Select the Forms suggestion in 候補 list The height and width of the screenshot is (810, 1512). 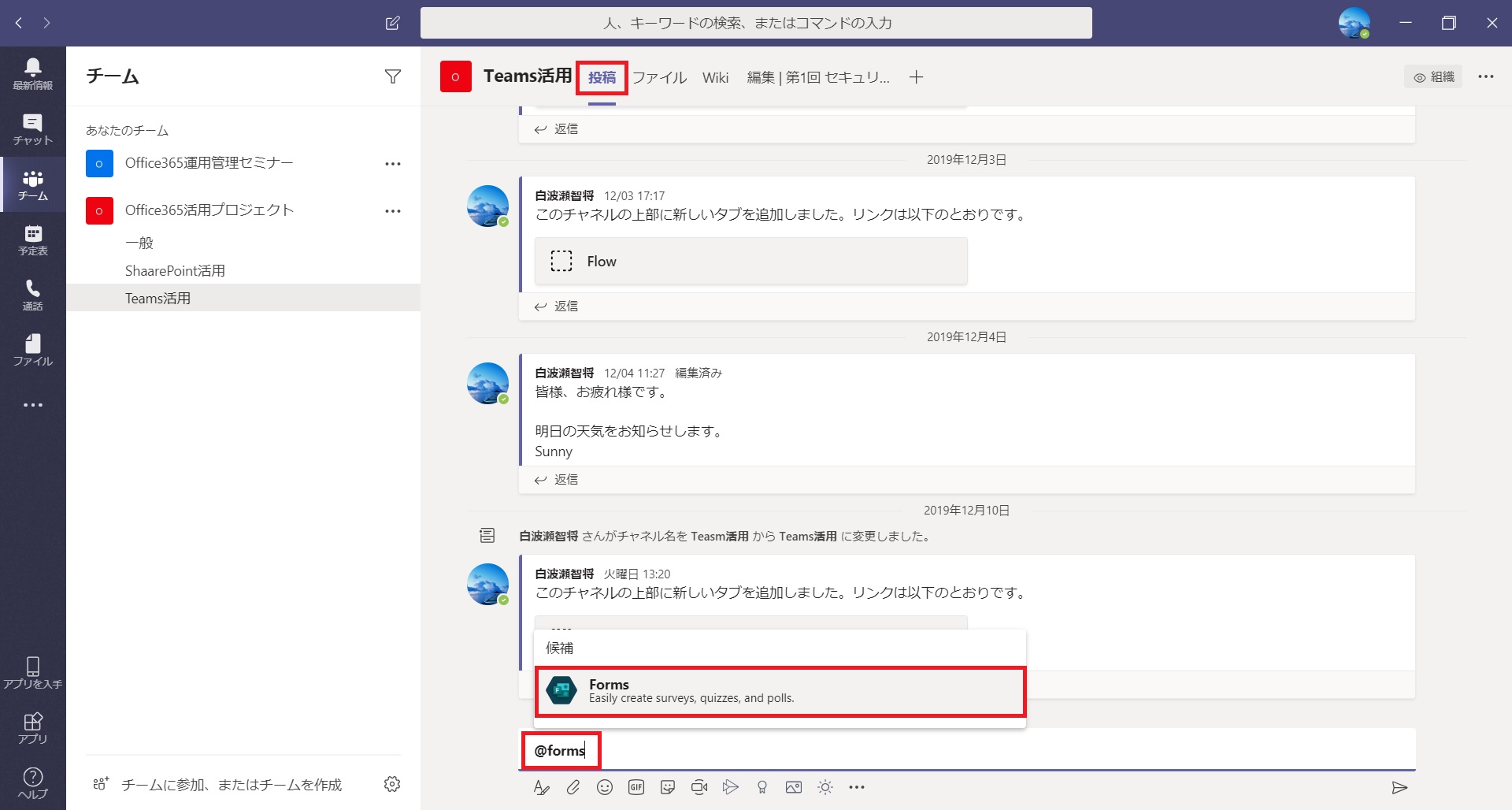click(x=780, y=692)
